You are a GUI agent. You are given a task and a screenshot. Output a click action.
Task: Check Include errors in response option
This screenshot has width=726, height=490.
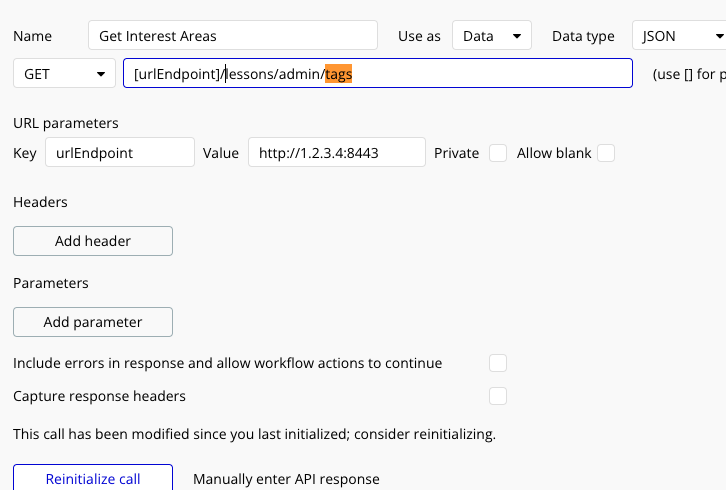[x=498, y=363]
